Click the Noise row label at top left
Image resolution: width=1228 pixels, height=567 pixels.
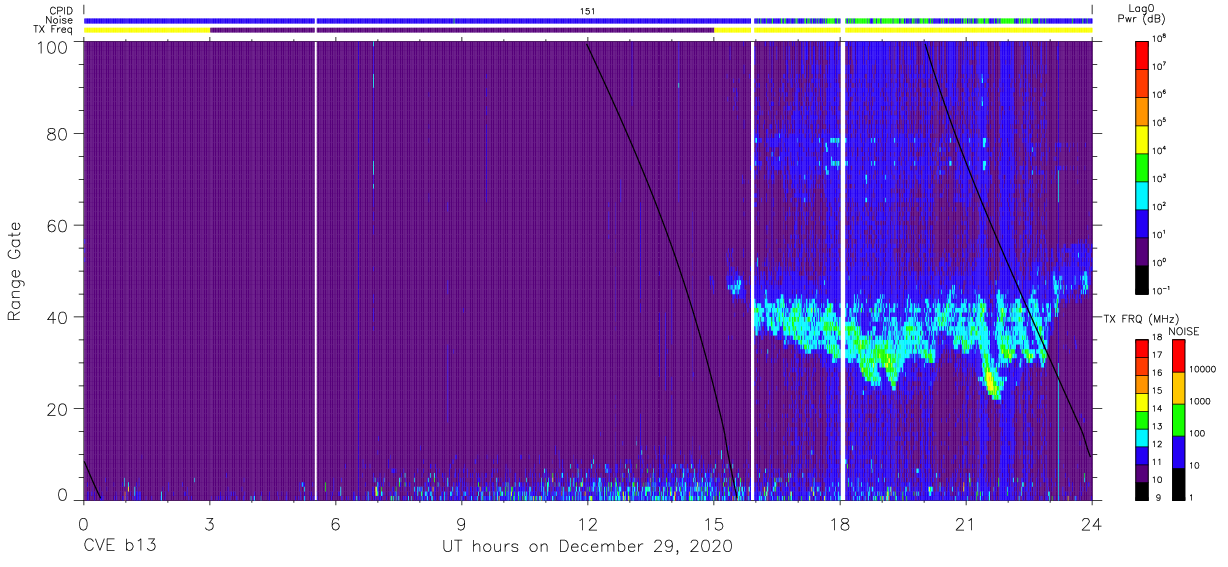(62, 20)
